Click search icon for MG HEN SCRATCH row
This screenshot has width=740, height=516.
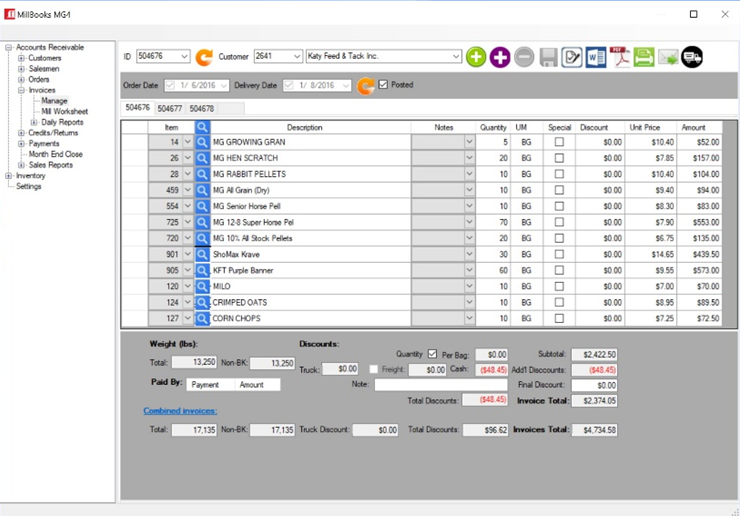[202, 158]
